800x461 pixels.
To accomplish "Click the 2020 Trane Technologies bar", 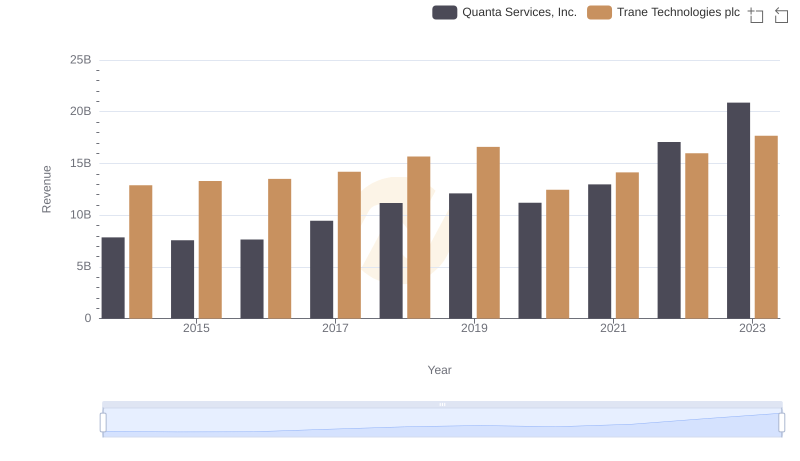I will click(x=558, y=254).
